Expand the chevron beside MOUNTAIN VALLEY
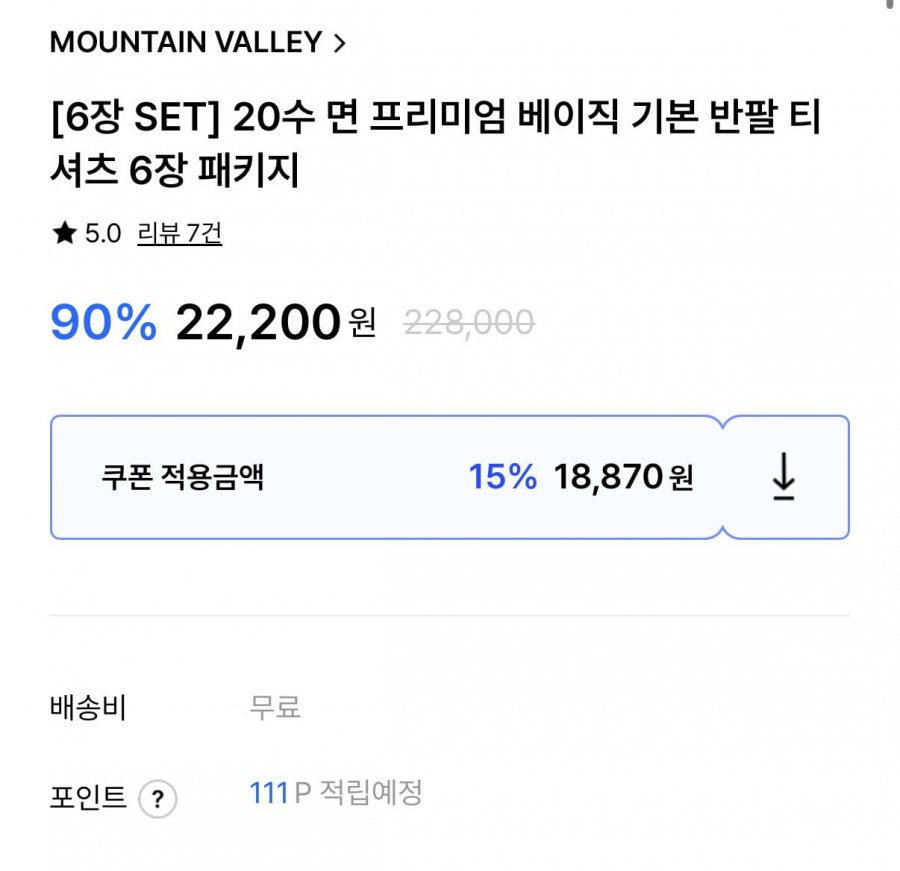This screenshot has width=900, height=871. (x=339, y=43)
